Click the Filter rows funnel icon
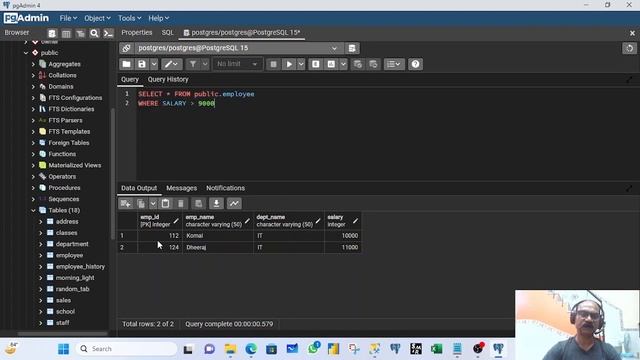The height and width of the screenshot is (360, 640). [x=193, y=64]
